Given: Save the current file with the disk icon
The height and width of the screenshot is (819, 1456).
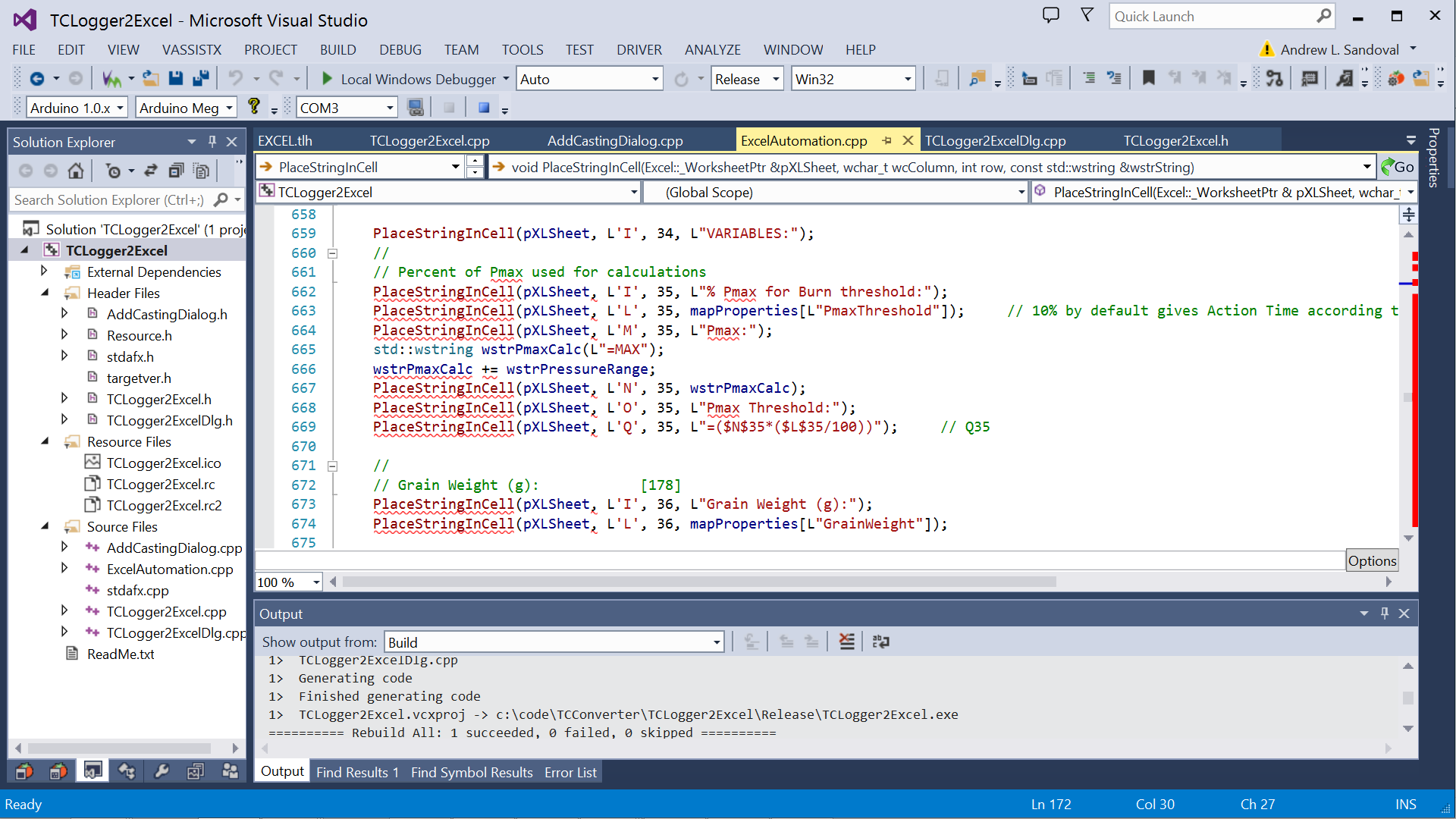Looking at the screenshot, I should coord(176,78).
